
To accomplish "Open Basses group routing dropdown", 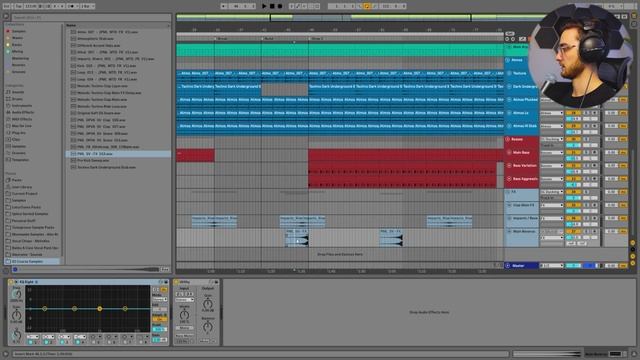I will (552, 139).
